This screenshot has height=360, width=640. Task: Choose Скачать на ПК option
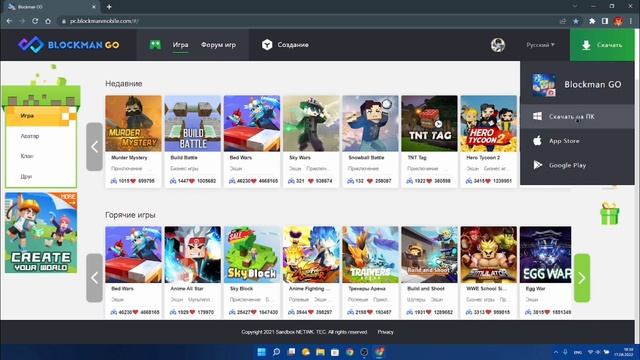pos(577,116)
